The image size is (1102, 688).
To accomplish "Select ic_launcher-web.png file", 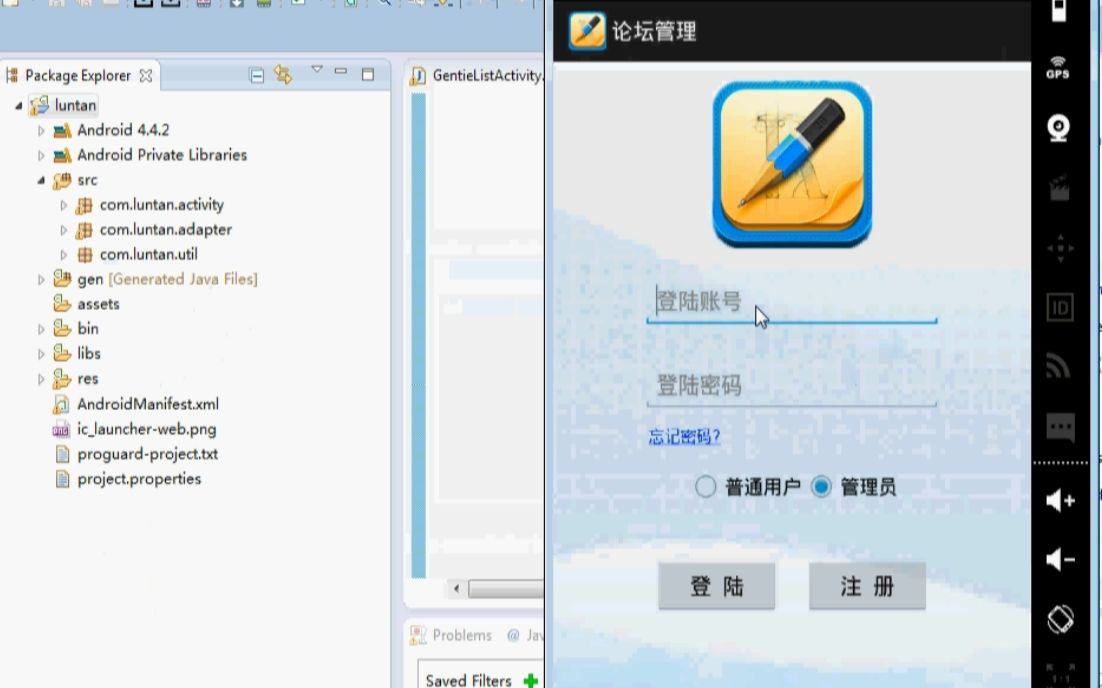I will [146, 429].
